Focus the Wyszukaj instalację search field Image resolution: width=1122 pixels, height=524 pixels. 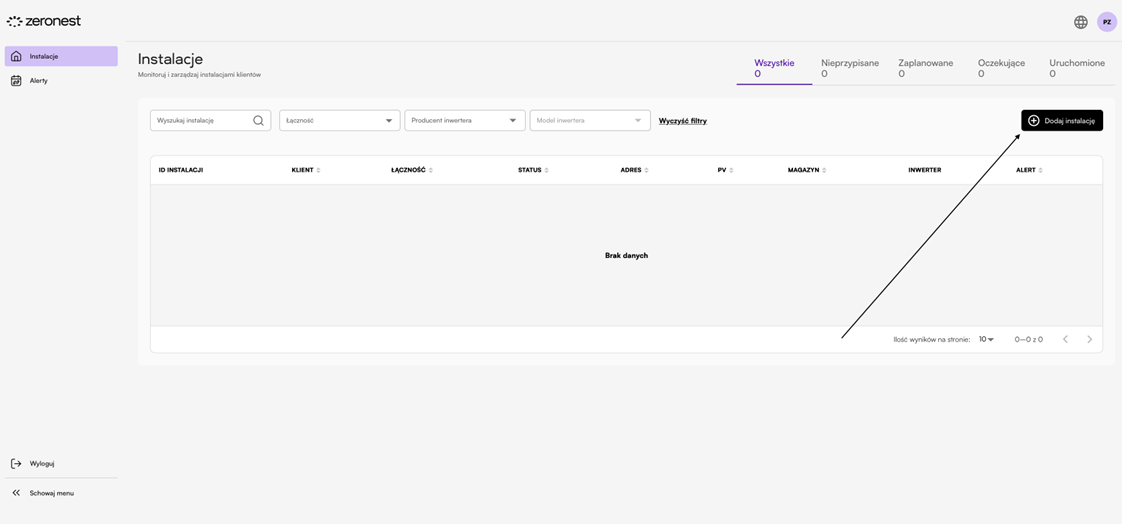(x=200, y=121)
